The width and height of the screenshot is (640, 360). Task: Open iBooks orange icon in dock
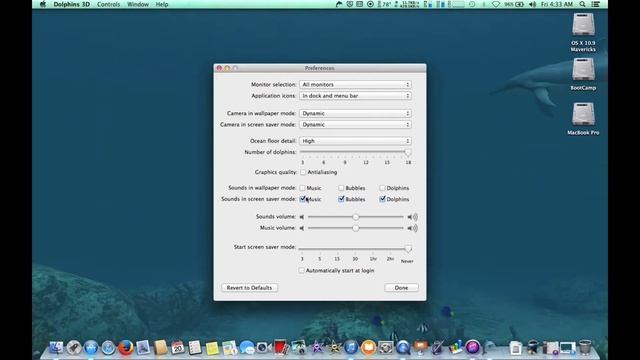[368, 347]
